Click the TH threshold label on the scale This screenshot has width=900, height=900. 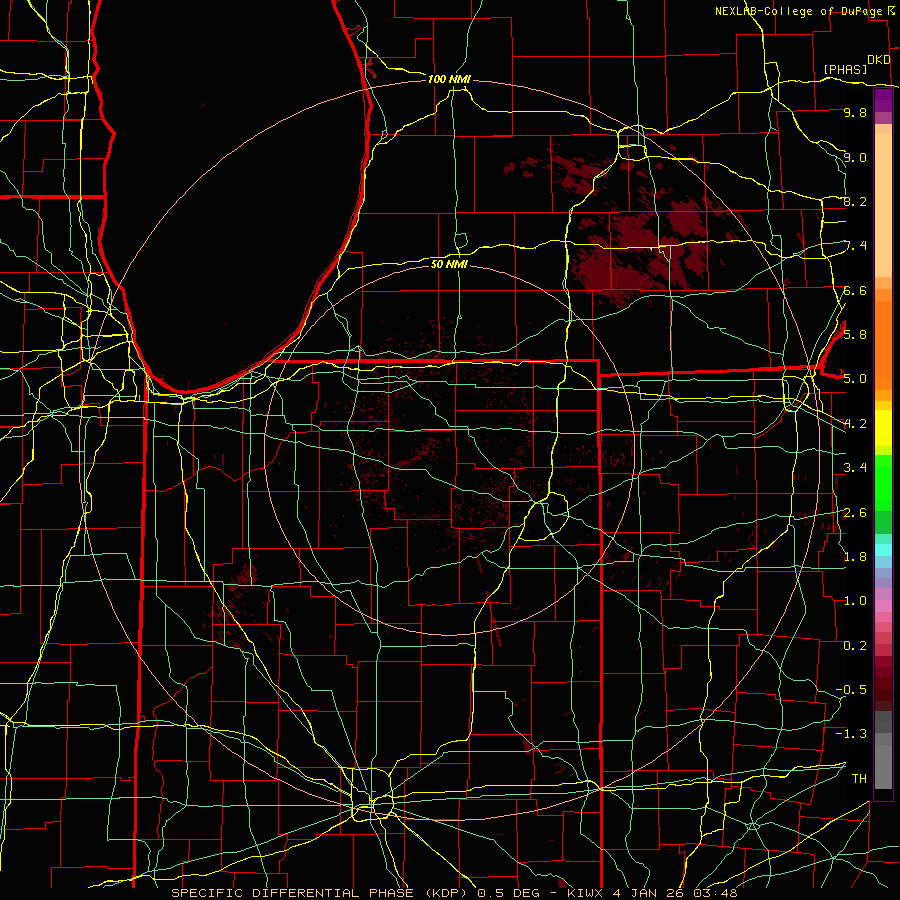tap(859, 778)
